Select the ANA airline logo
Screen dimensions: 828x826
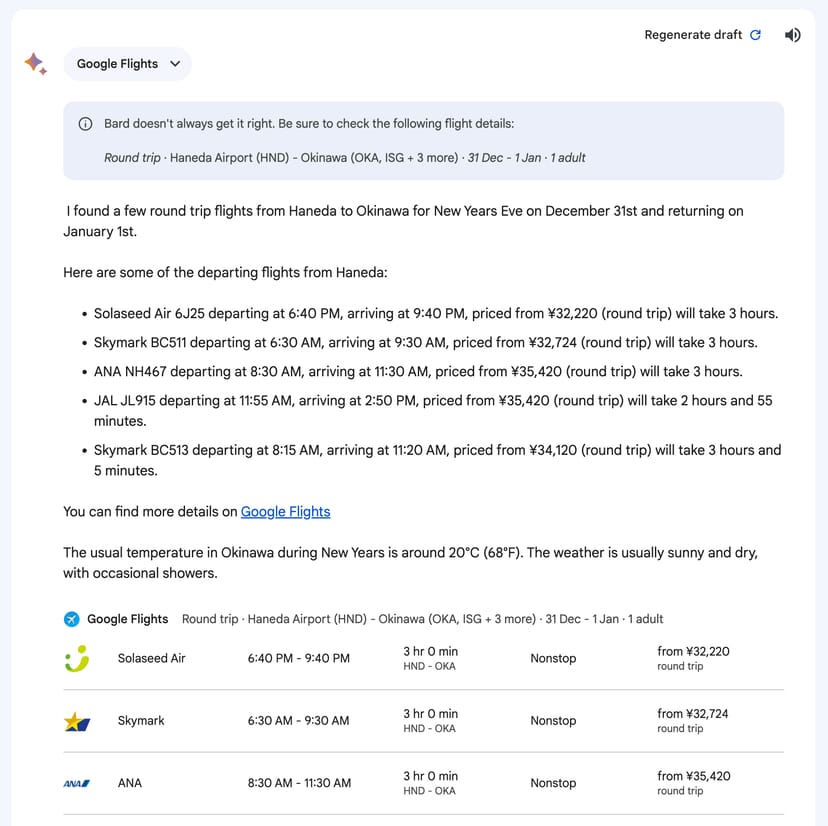pyautogui.click(x=76, y=783)
